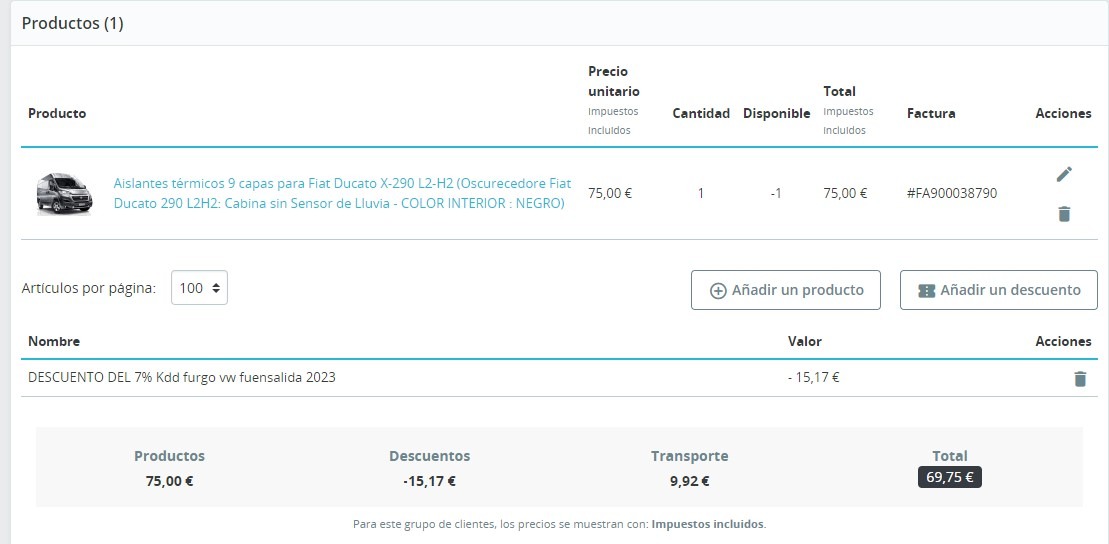
Task: Click the Cantidad column header
Action: coord(701,113)
